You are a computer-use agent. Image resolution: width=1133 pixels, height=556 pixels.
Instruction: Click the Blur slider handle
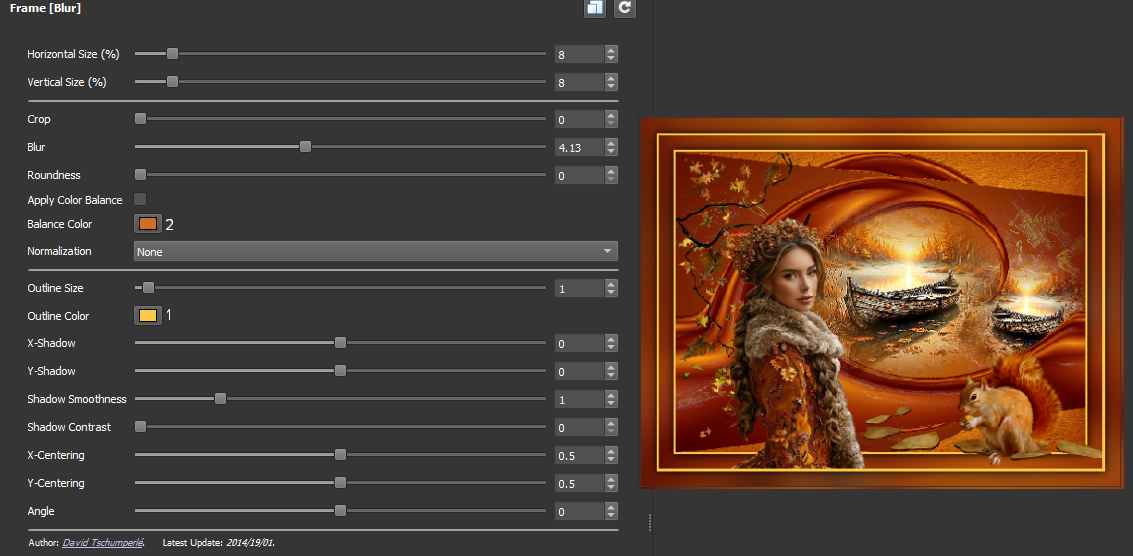[306, 147]
